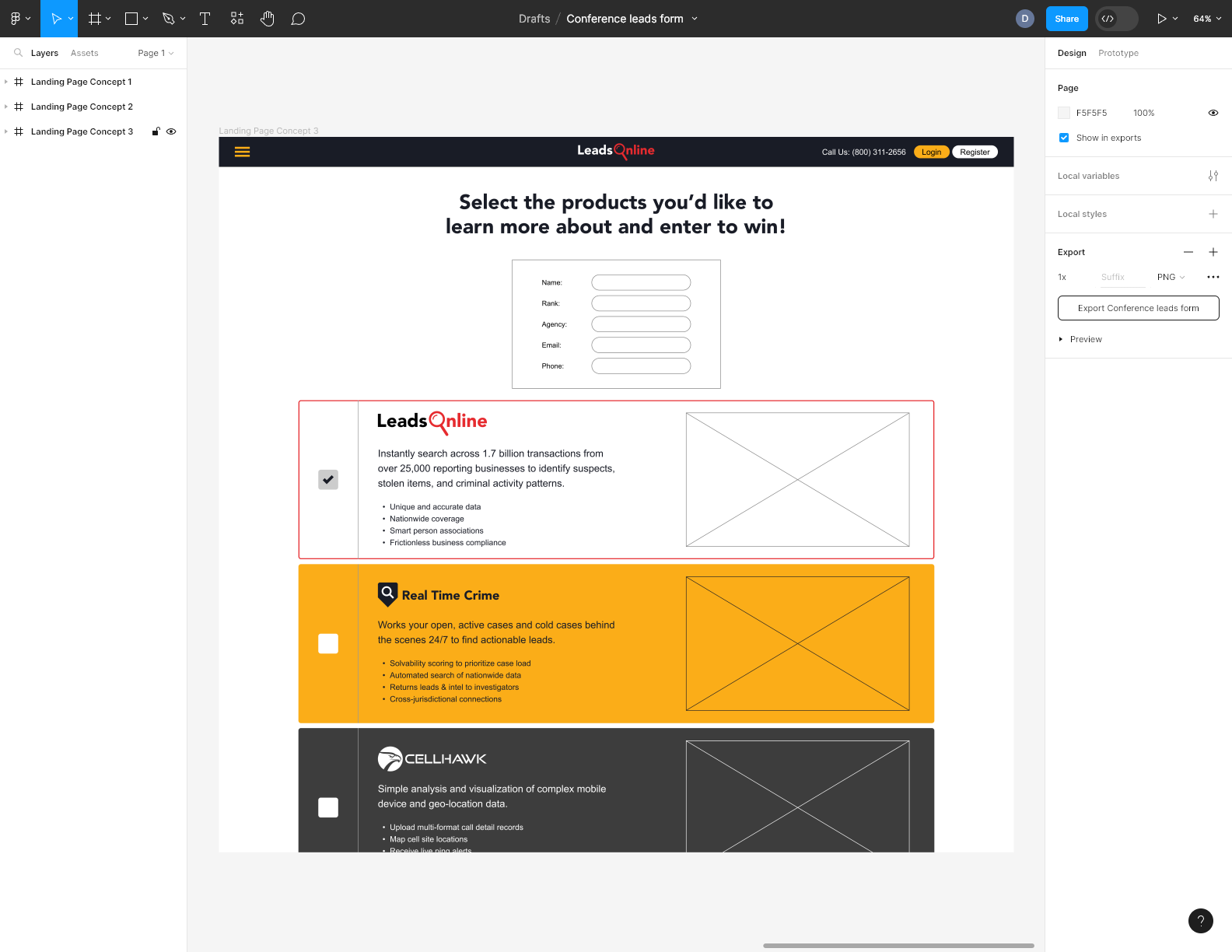Open the file name options chevron
This screenshot has height=952, width=1232.
pyautogui.click(x=695, y=19)
